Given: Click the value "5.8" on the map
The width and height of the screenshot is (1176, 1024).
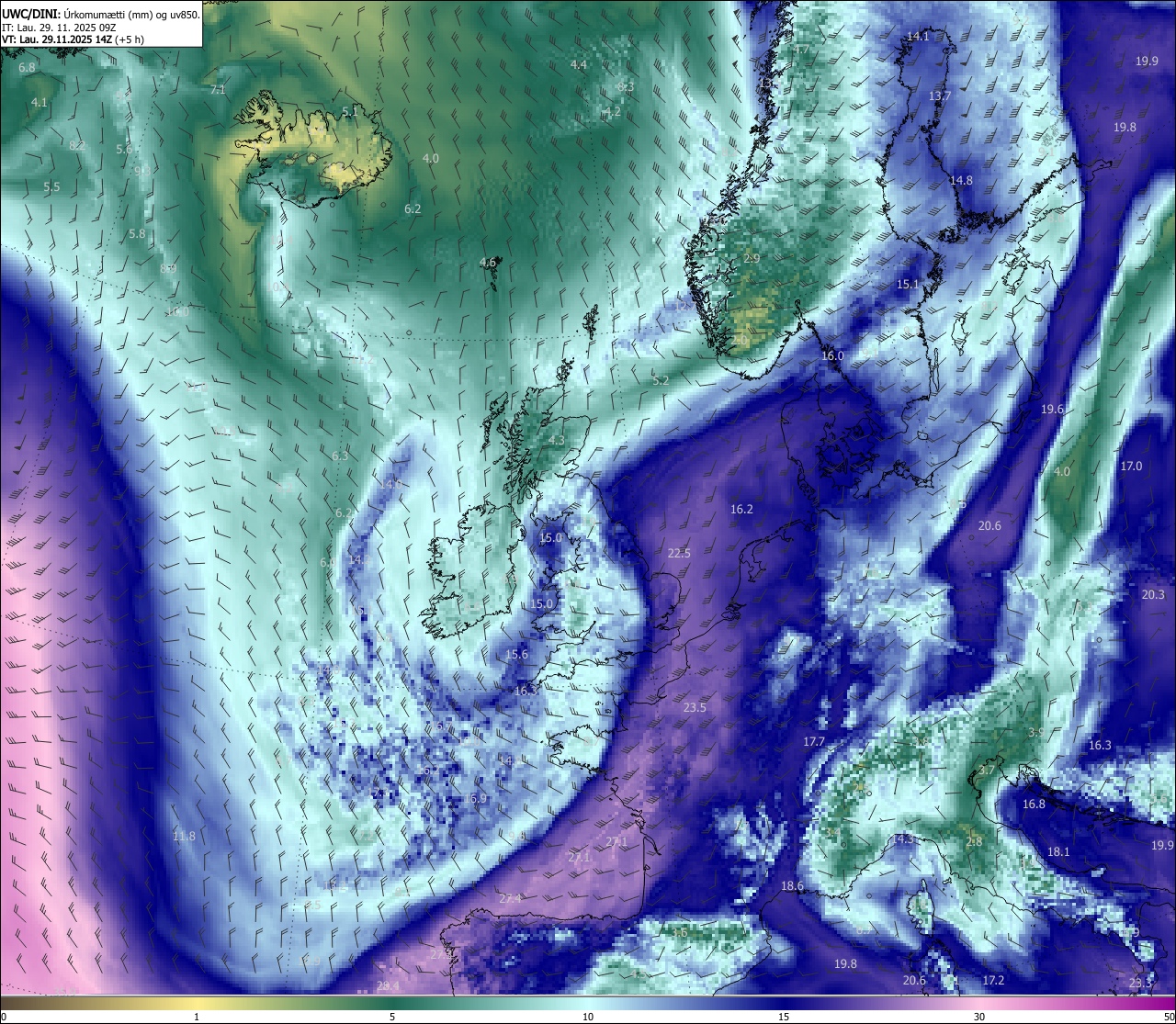Looking at the screenshot, I should 137,234.
